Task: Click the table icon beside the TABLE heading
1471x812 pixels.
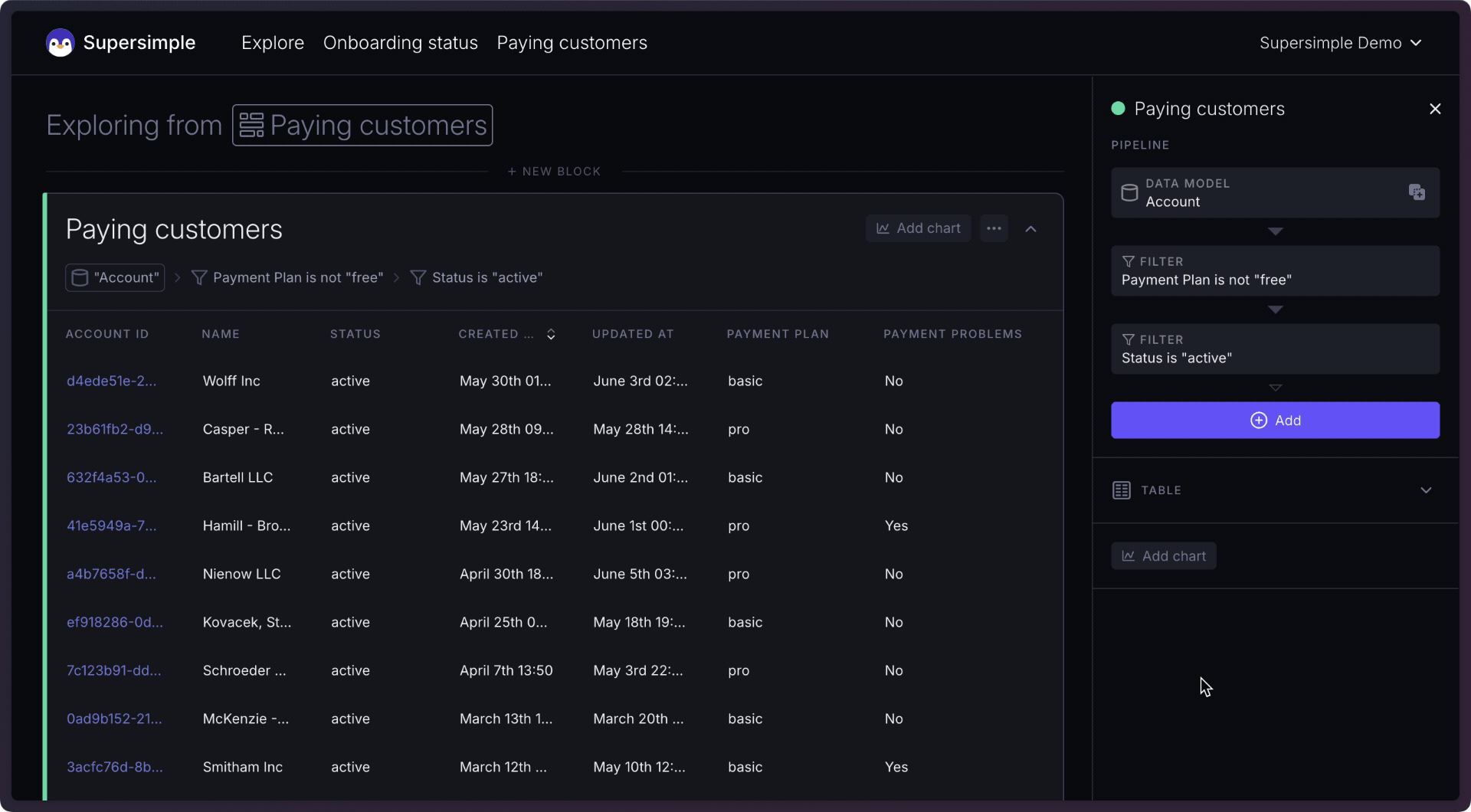Action: (1122, 489)
